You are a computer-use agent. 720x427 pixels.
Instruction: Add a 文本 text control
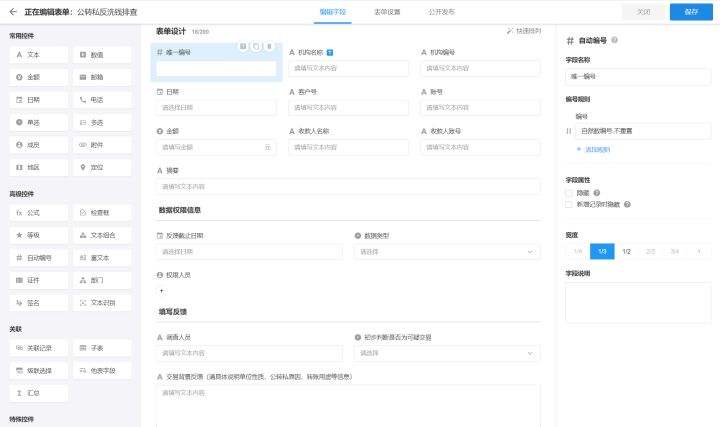pos(39,55)
